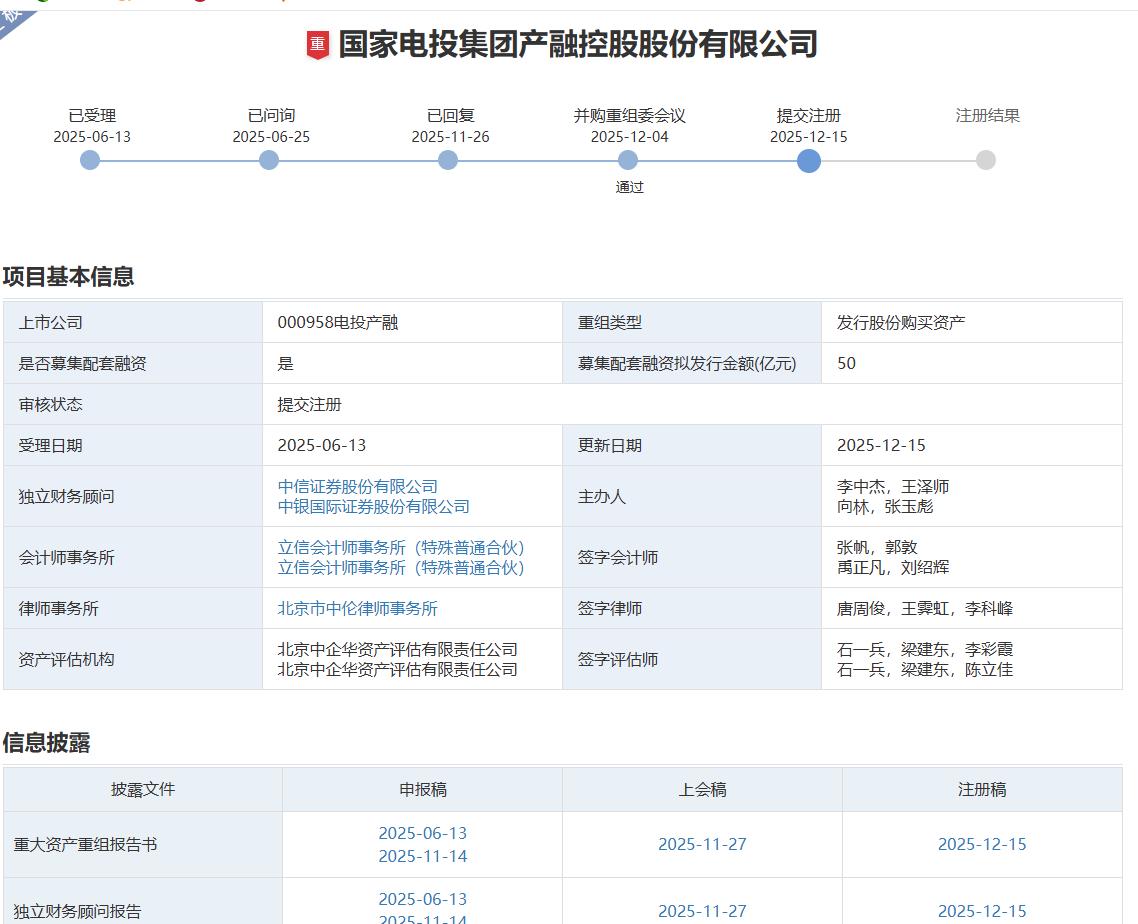The width and height of the screenshot is (1138, 924).
Task: Click the first 北京中企华资产评估有限责任公司 line
Action: pos(398,649)
